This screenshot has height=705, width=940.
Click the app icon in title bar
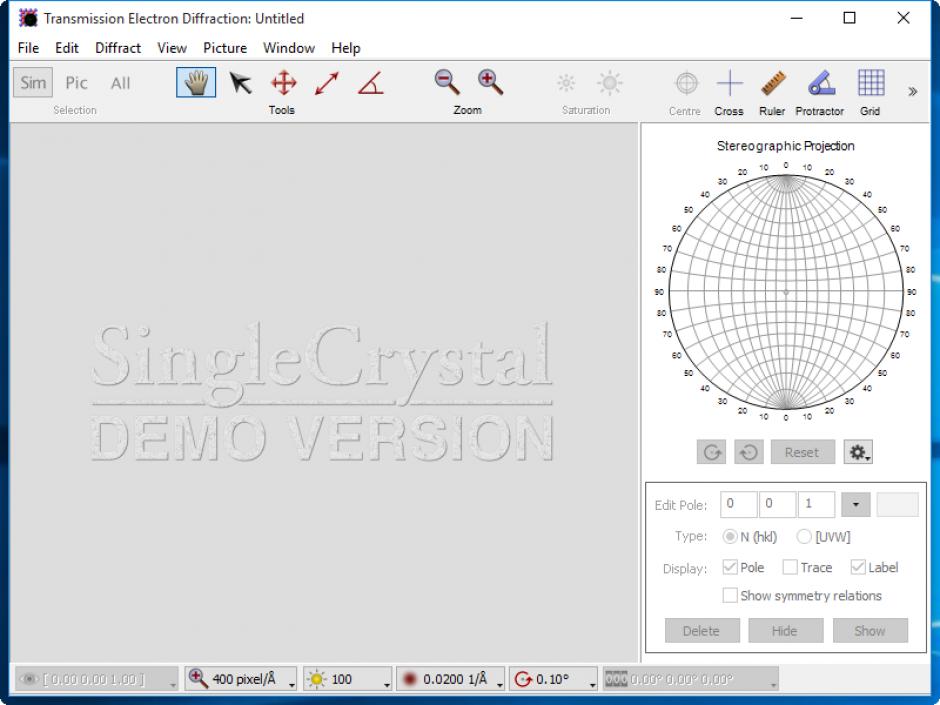click(x=28, y=18)
